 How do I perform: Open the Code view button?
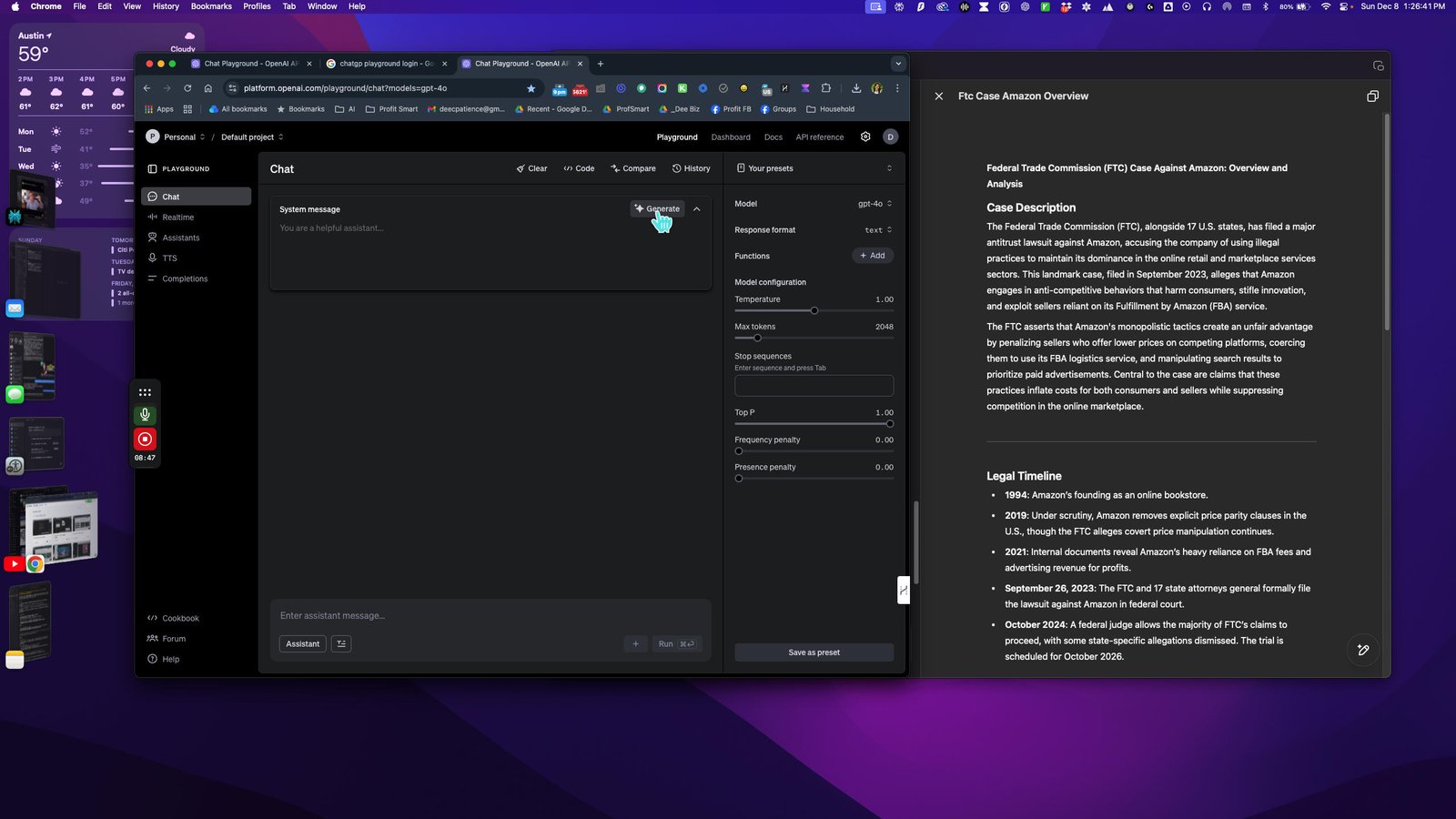tap(579, 168)
